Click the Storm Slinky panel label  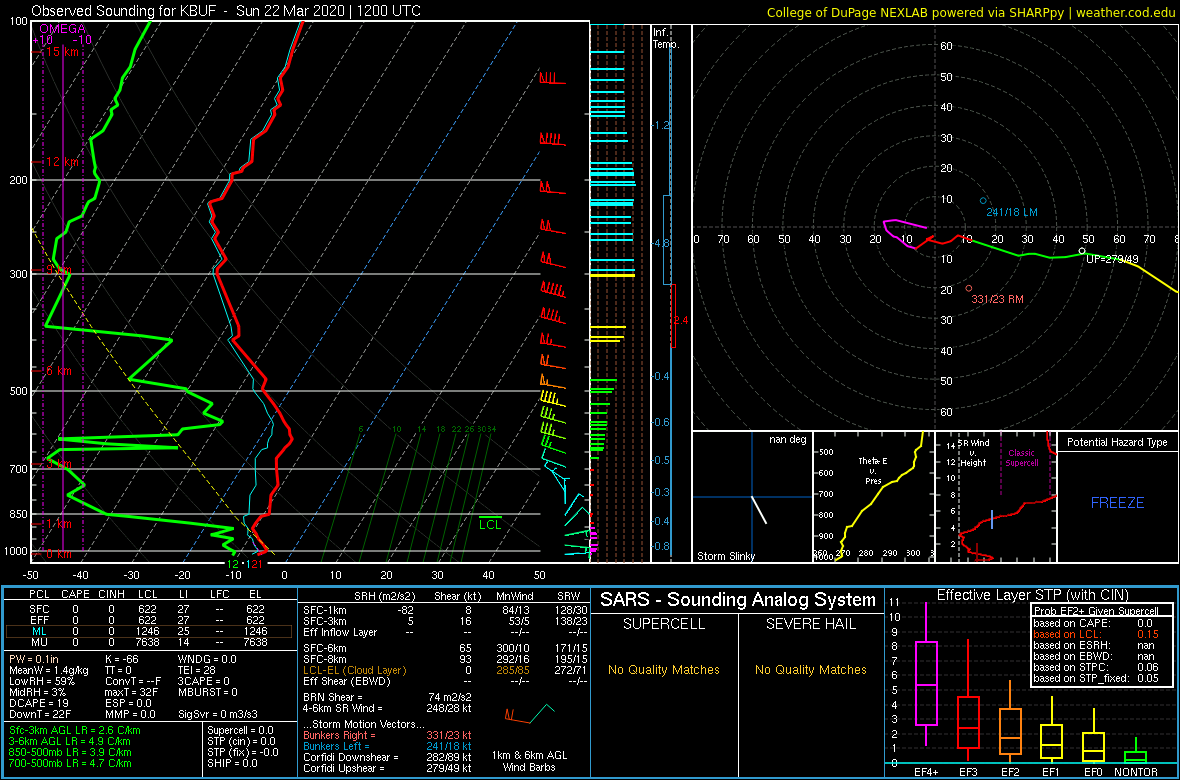726,556
